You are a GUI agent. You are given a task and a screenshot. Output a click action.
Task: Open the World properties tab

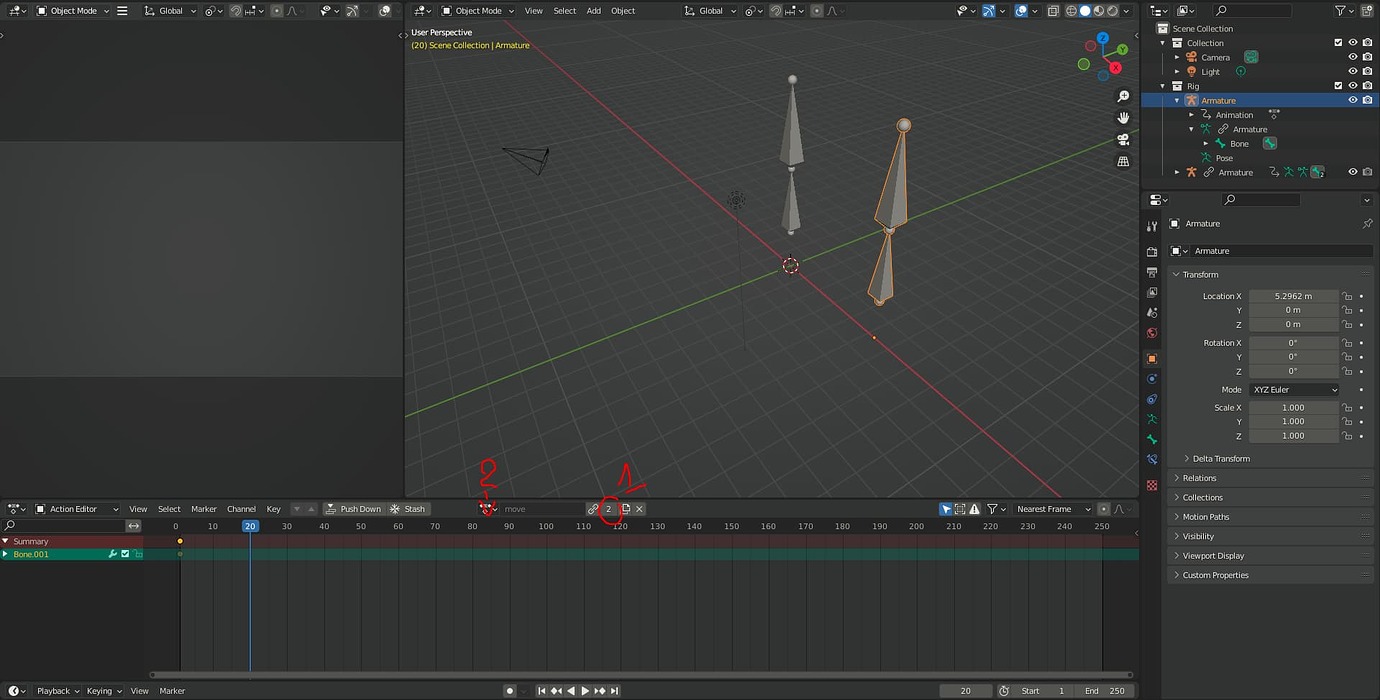(x=1152, y=333)
